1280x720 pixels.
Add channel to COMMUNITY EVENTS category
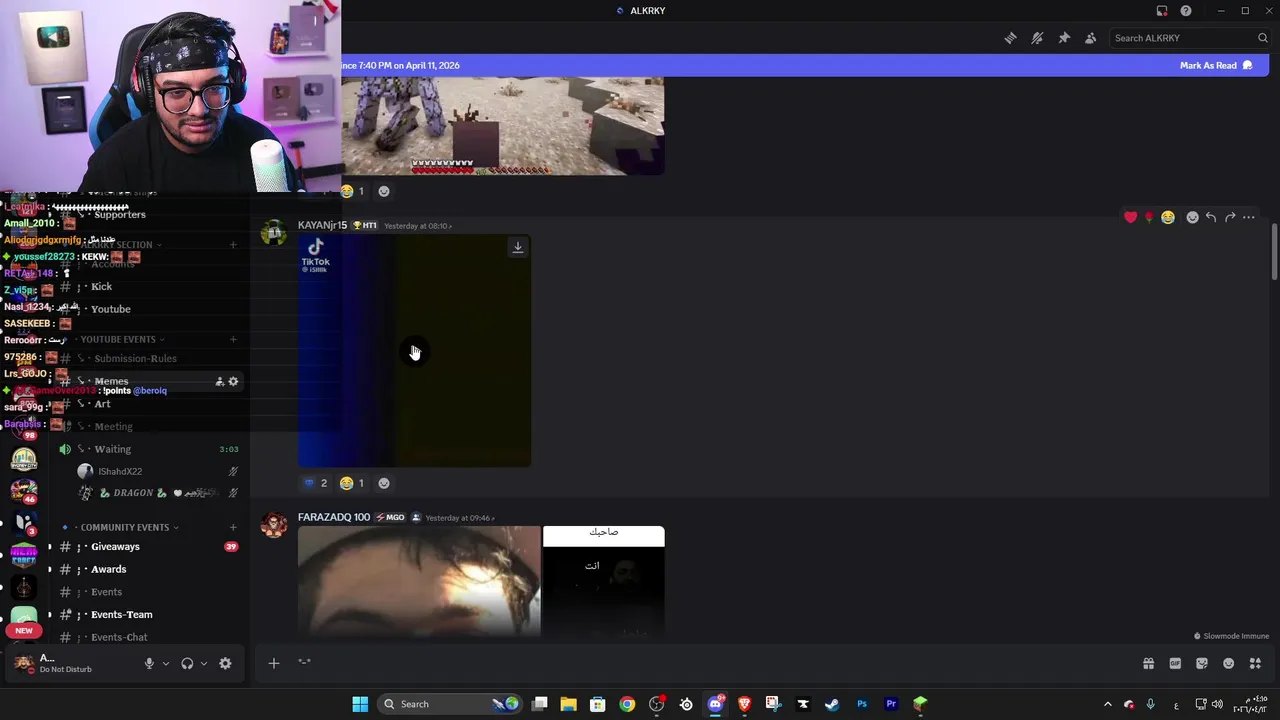click(233, 527)
